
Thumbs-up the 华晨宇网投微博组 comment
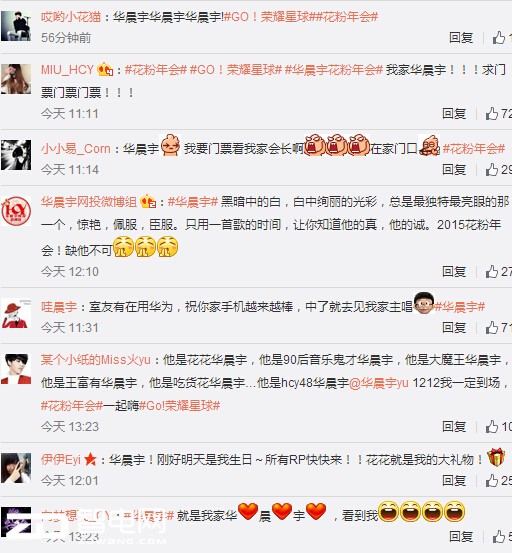pos(498,272)
